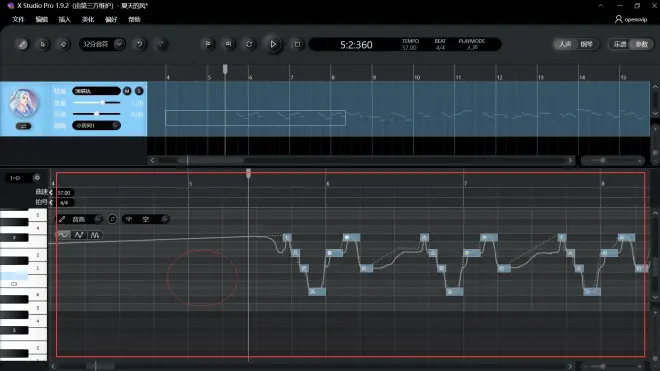Collapse the 曲速 tempo row arrow
This screenshot has height=371, width=660.
(x=51, y=192)
